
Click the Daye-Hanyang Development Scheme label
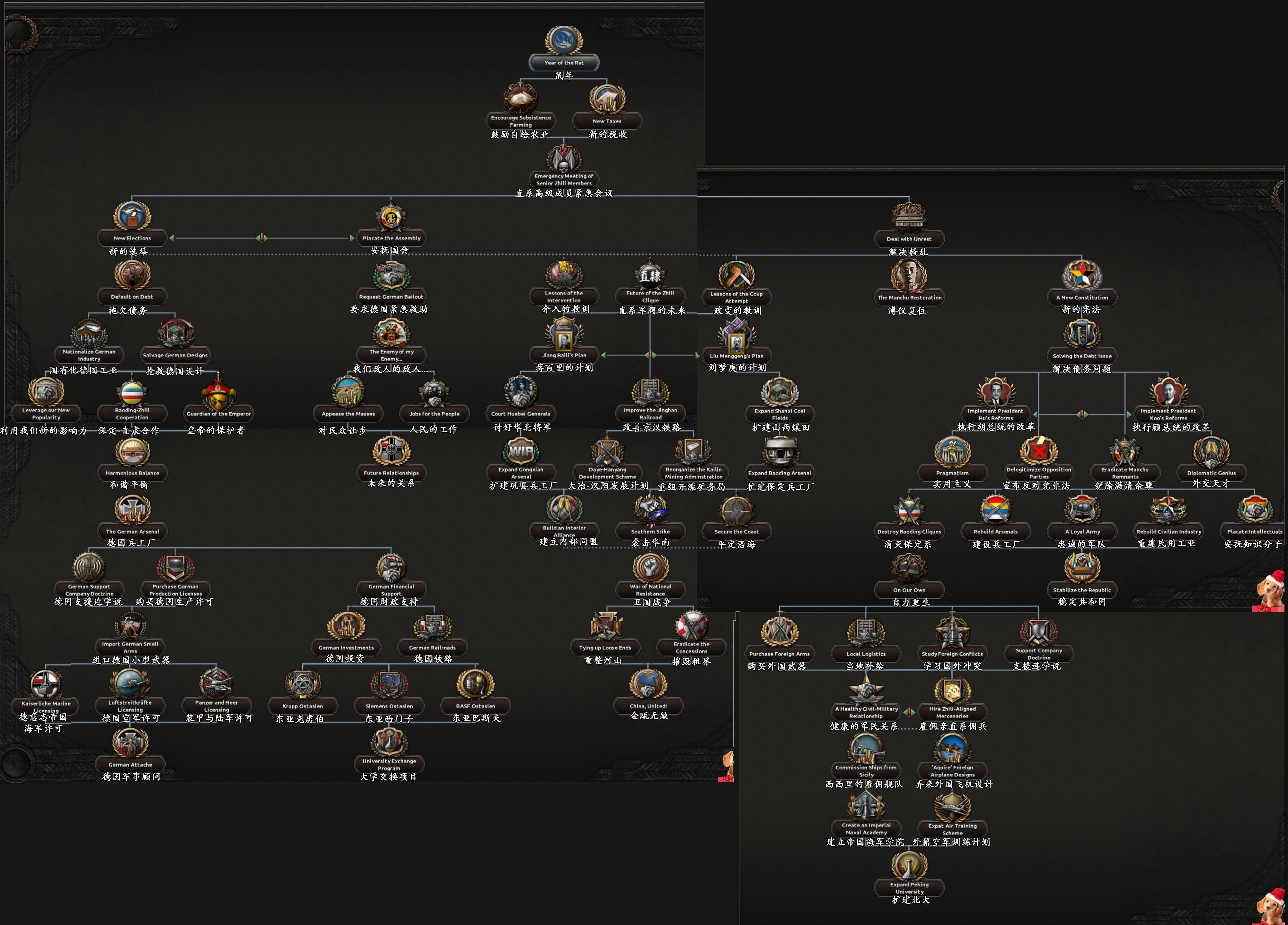coord(607,473)
